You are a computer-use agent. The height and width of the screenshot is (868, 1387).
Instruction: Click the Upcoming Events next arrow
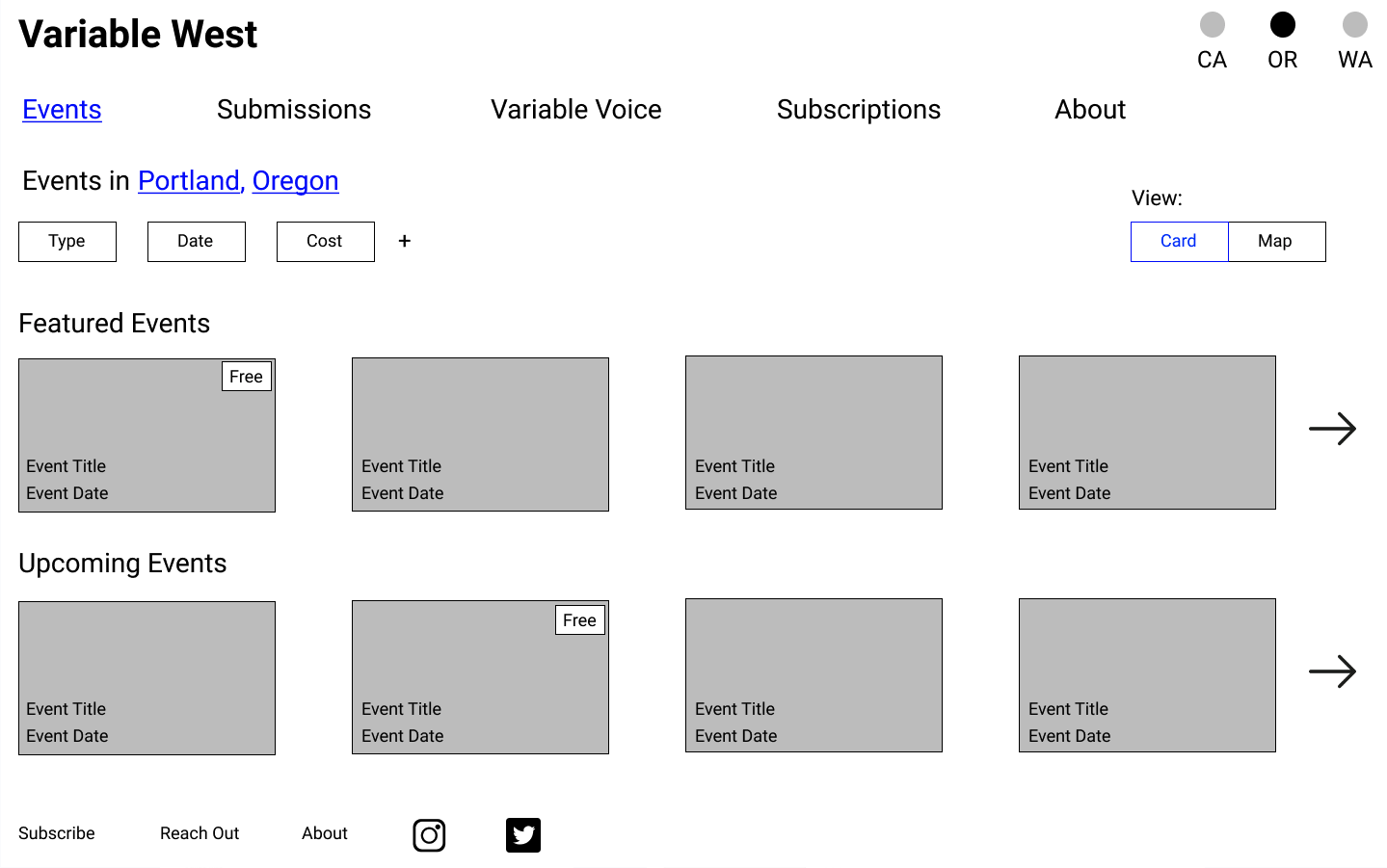[1332, 671]
